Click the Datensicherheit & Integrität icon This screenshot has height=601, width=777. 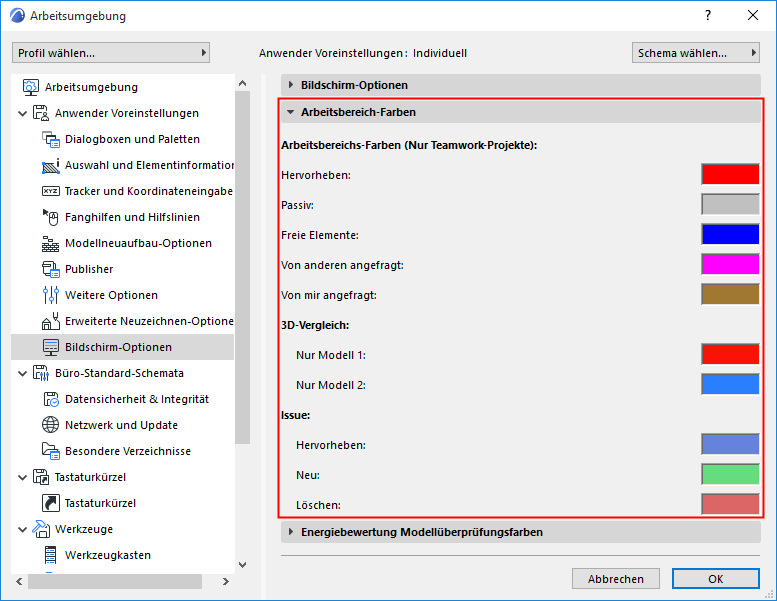51,399
